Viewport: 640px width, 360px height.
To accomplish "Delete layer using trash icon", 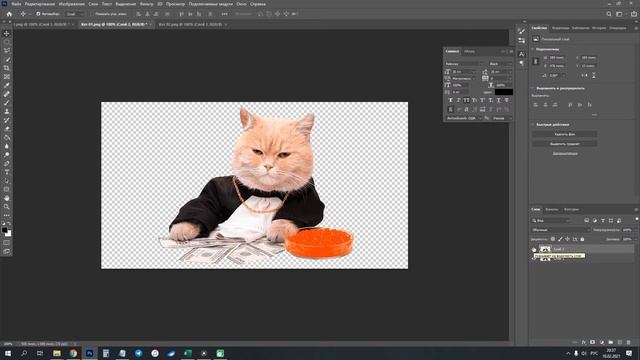I will [x=629, y=342].
